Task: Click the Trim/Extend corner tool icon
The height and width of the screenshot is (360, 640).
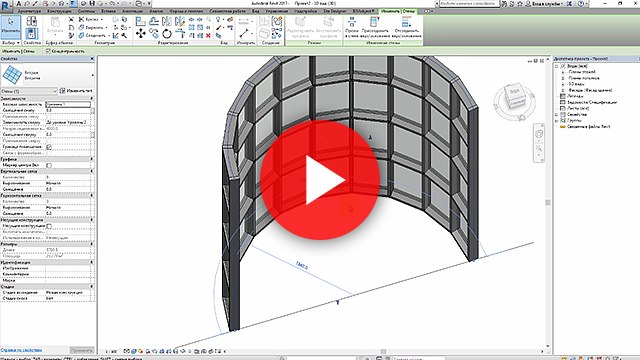Action: (180, 33)
